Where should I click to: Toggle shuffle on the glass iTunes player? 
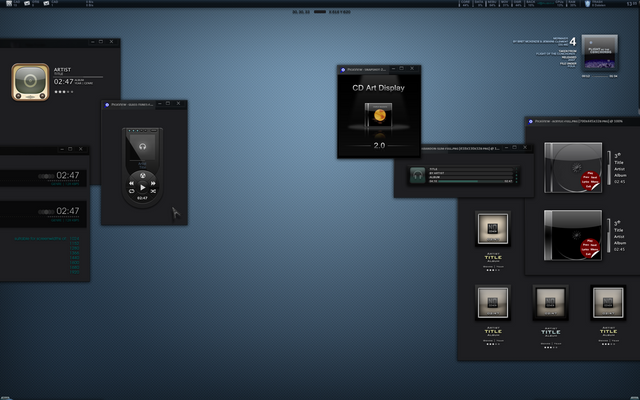click(153, 191)
